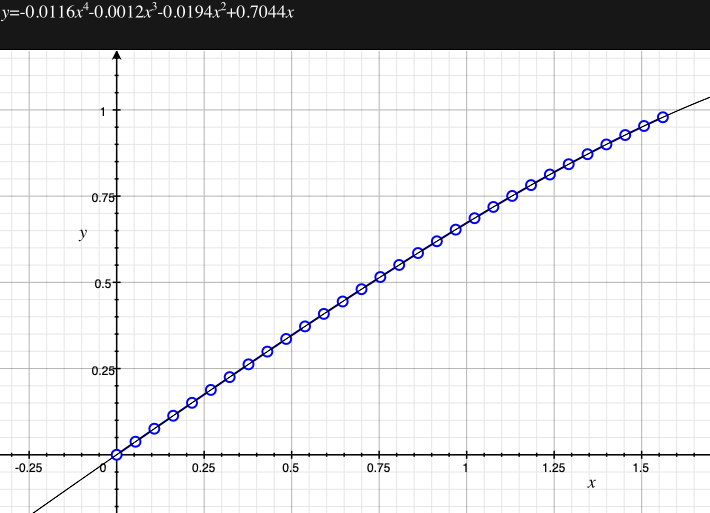Click the "0.5" tick label on the y-axis
This screenshot has height=513, width=710.
pos(102,283)
